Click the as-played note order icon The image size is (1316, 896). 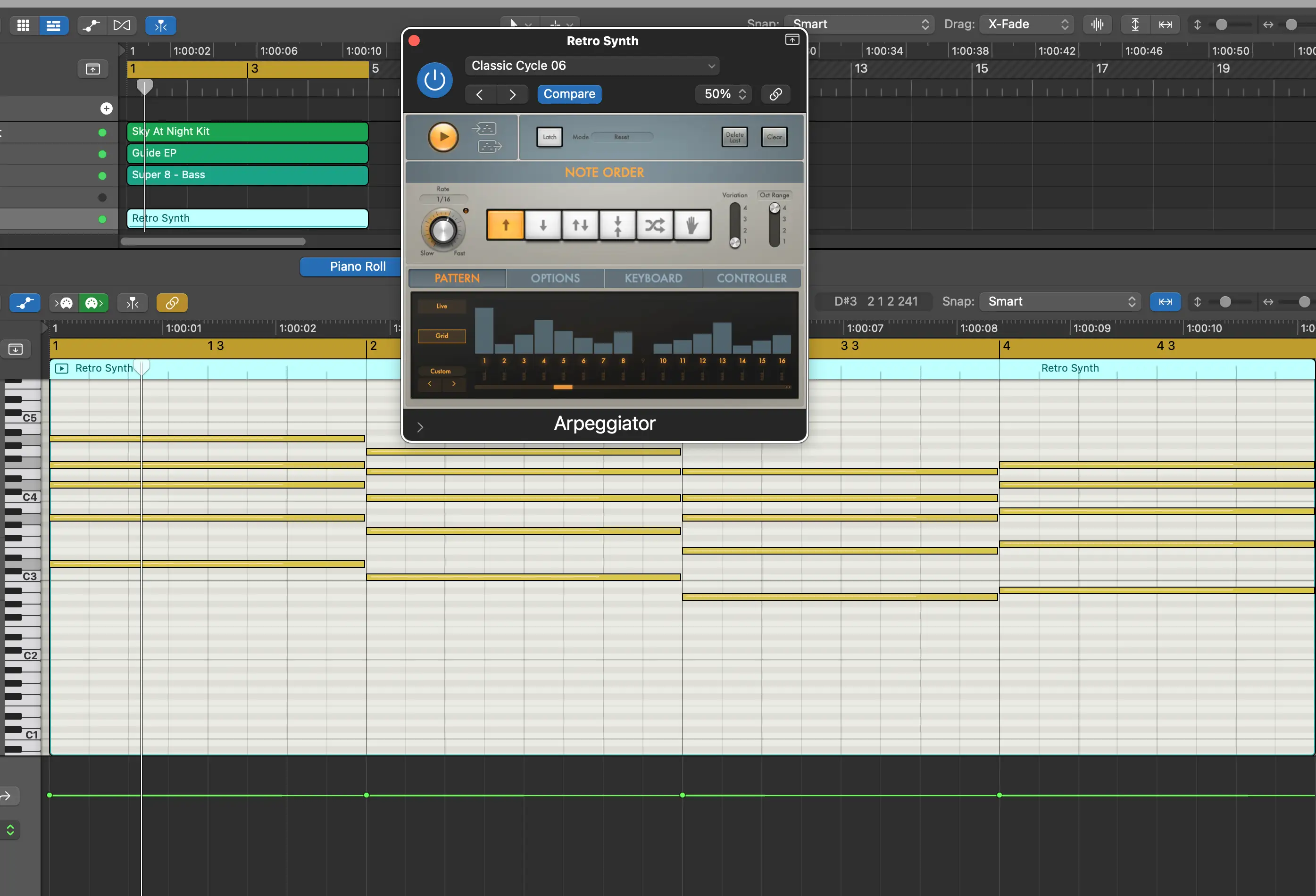[693, 224]
